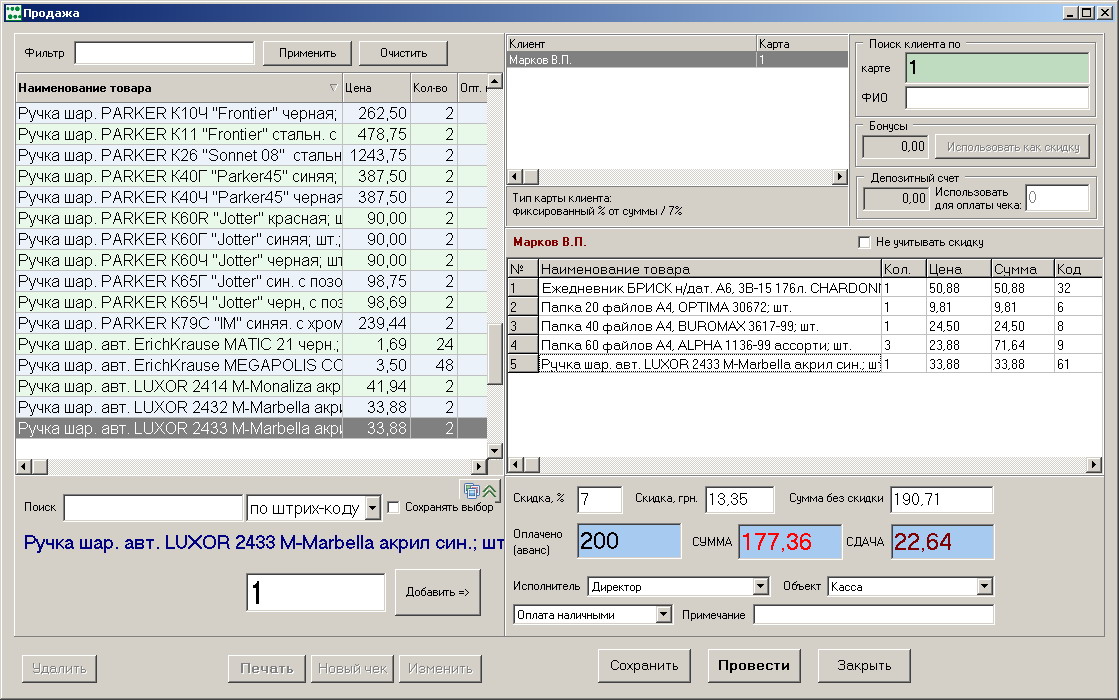The image size is (1119, 700).
Task: Click the Сохранить button
Action: 644,665
